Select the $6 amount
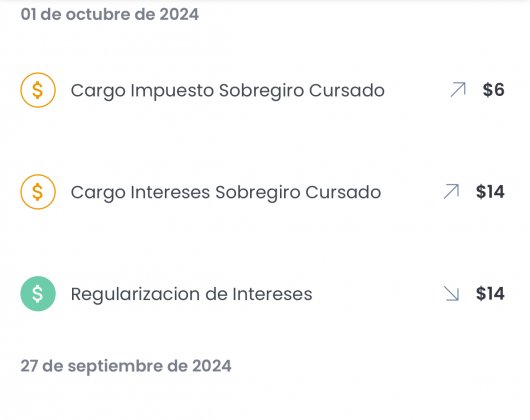 click(493, 90)
